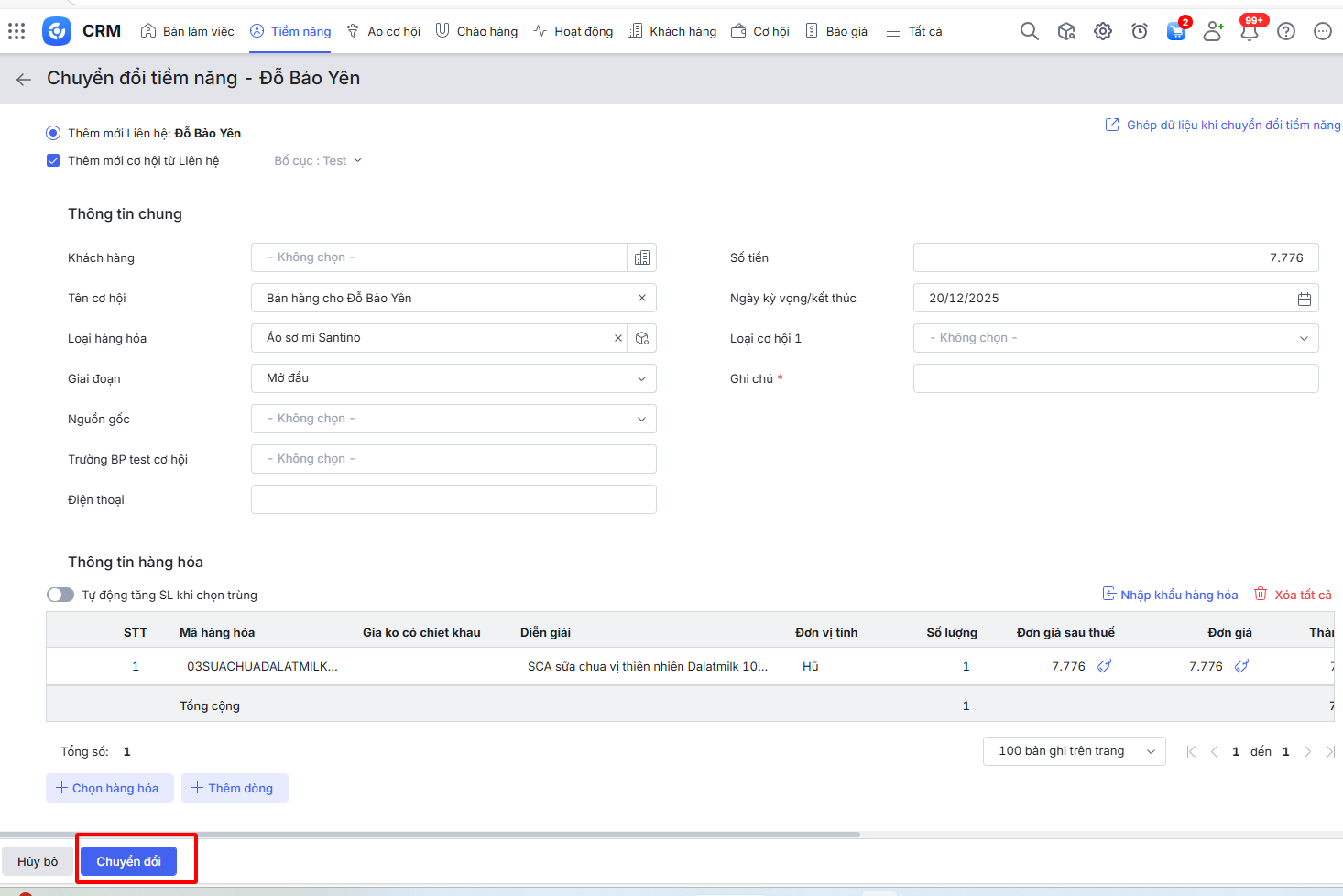The height and width of the screenshot is (896, 1343).
Task: Click the Chuyển đổi button
Action: (128, 861)
